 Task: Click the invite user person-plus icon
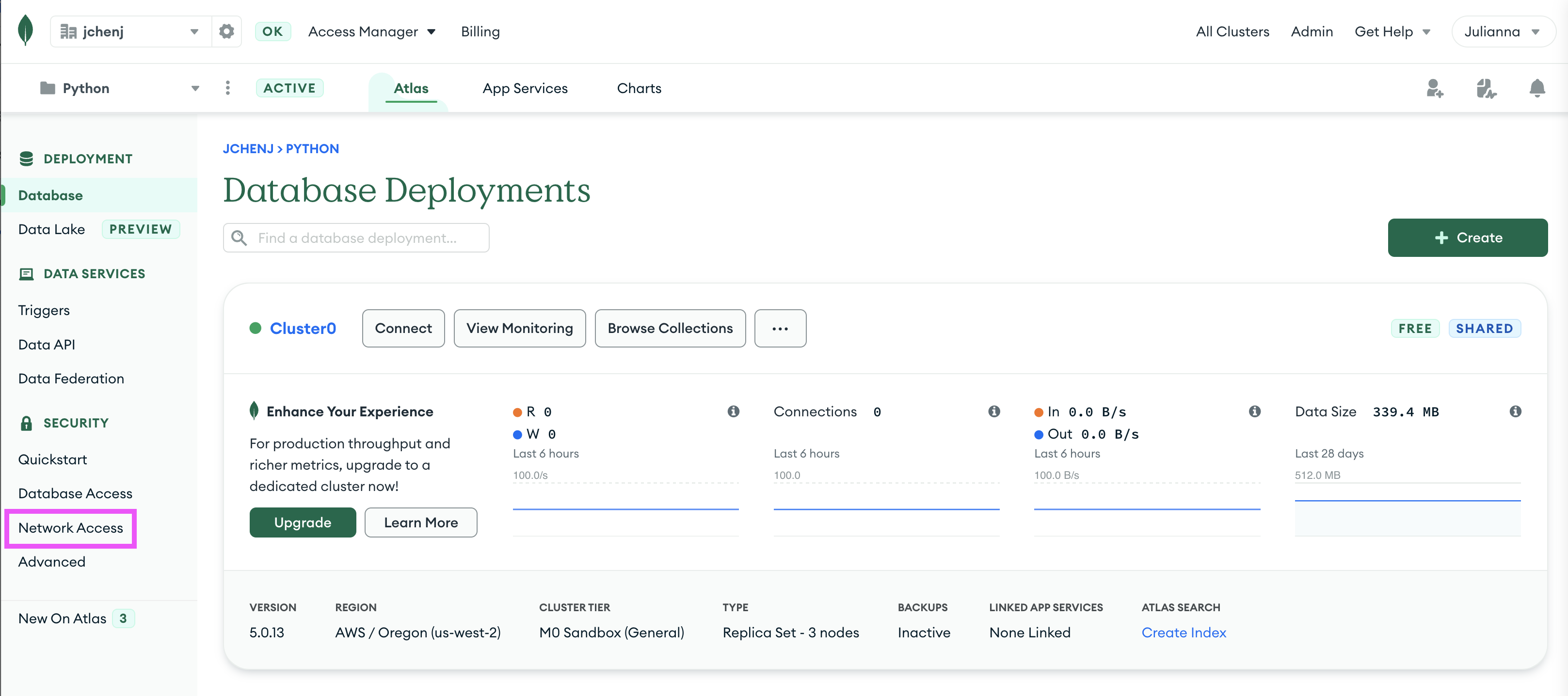(x=1435, y=89)
